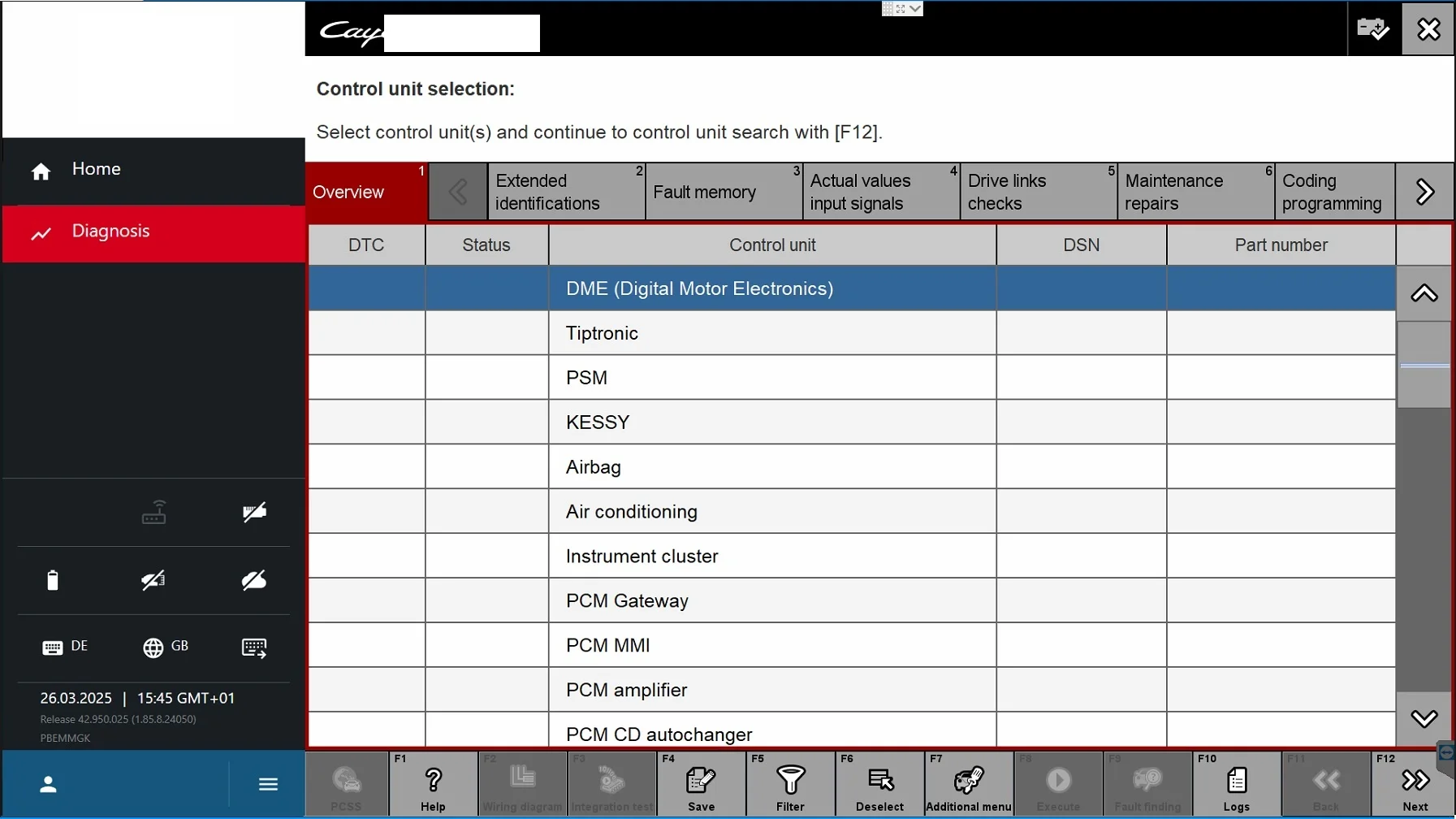Open Maintenance repairs tab

1196,192
